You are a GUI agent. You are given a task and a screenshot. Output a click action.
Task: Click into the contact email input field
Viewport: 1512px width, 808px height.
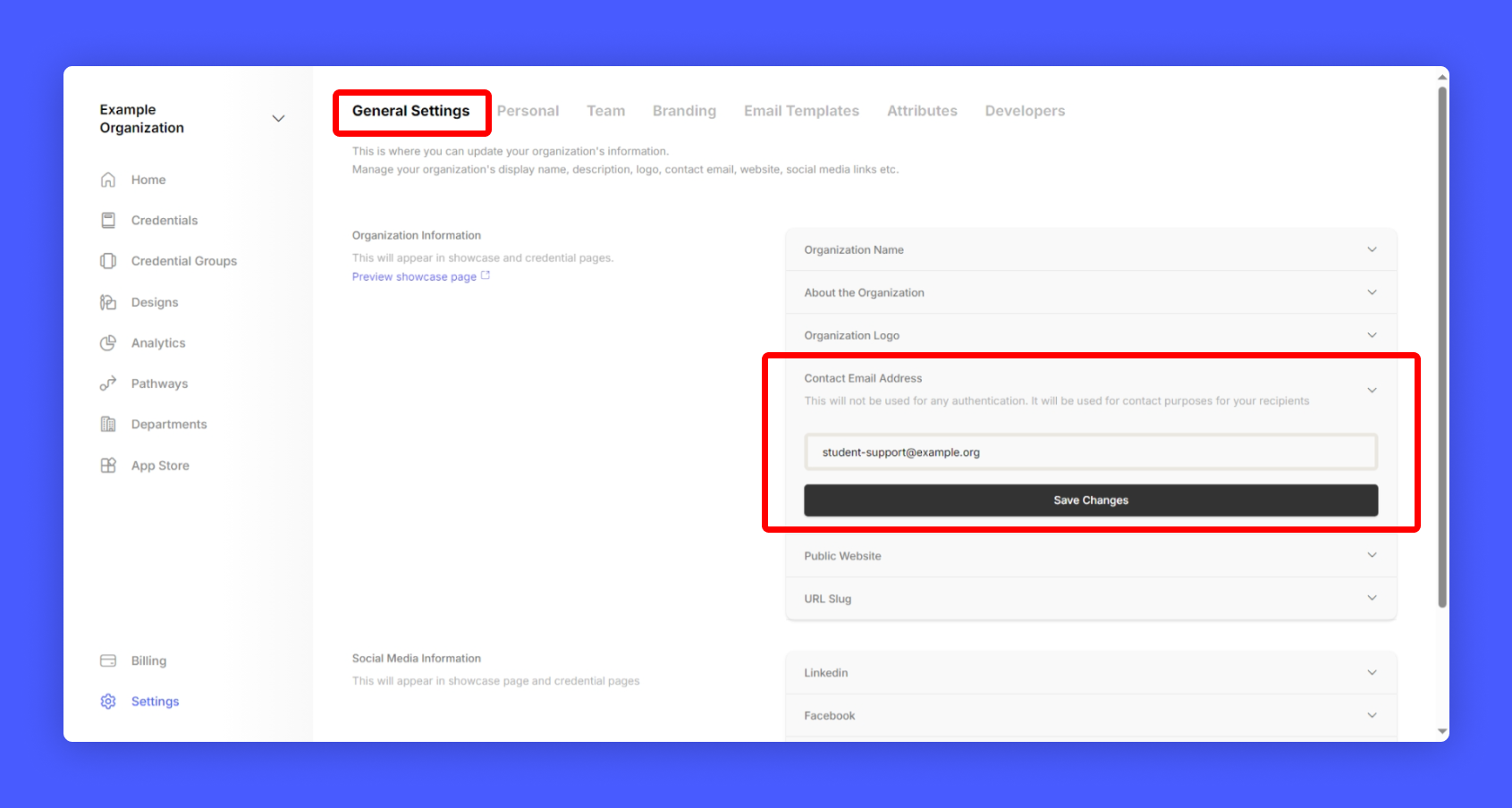1090,452
